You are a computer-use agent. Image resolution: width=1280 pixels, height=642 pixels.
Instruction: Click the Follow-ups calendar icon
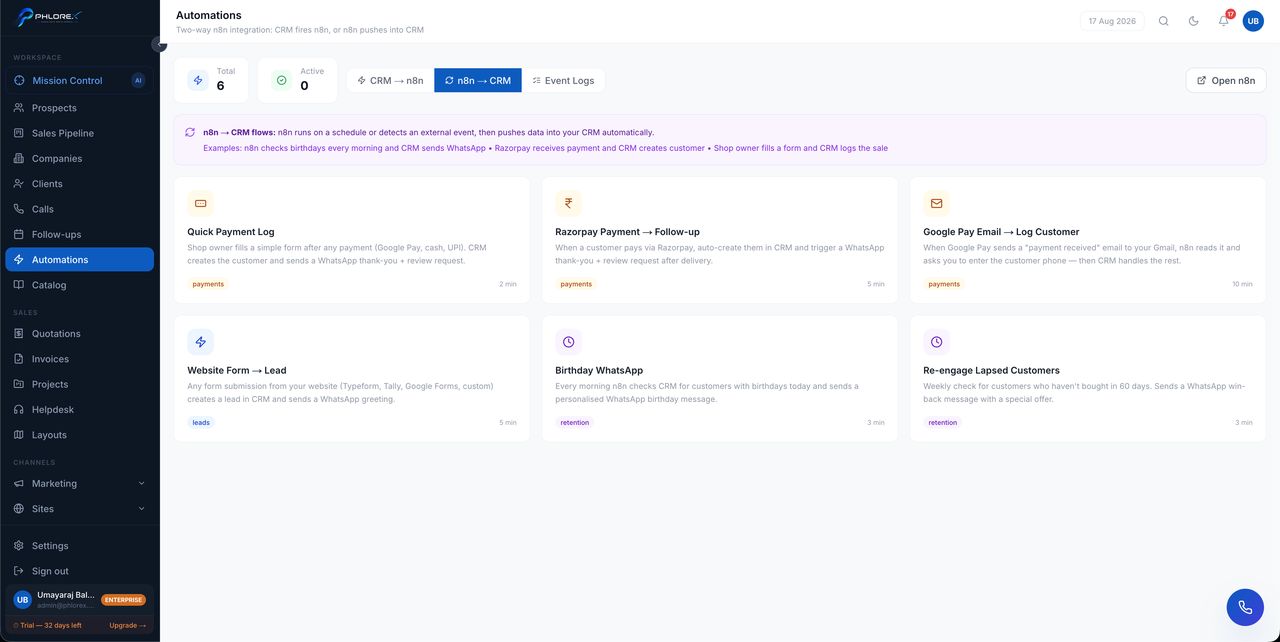(x=19, y=234)
